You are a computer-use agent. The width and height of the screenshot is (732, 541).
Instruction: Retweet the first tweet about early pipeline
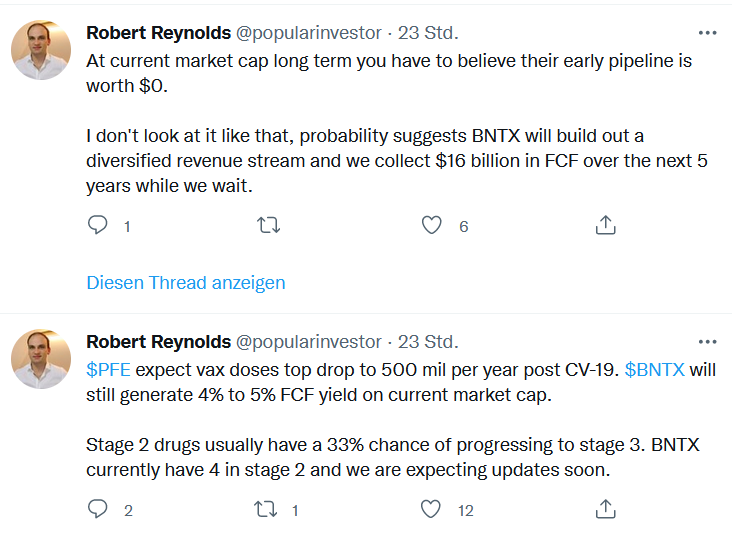pyautogui.click(x=268, y=226)
